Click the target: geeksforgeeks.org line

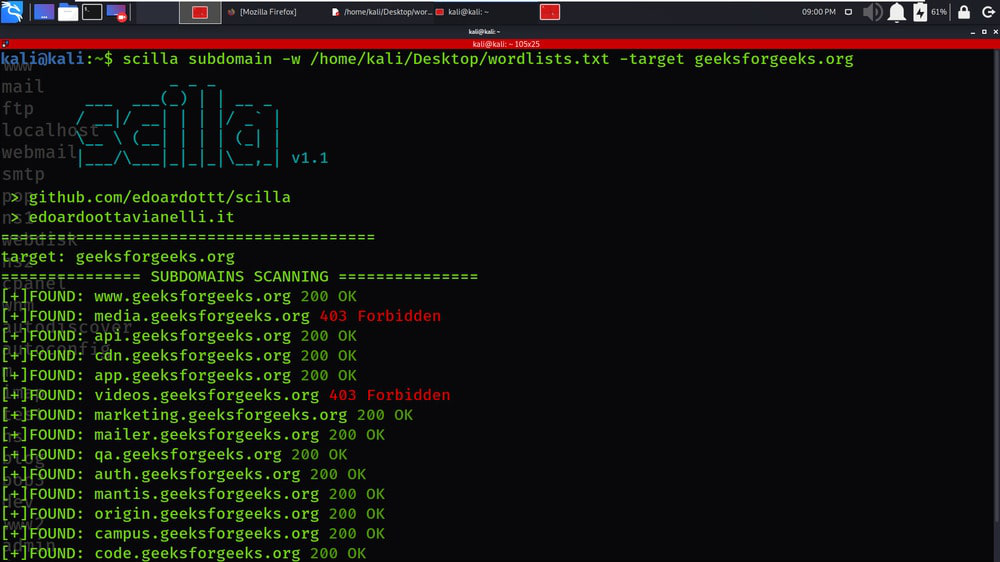tap(118, 256)
